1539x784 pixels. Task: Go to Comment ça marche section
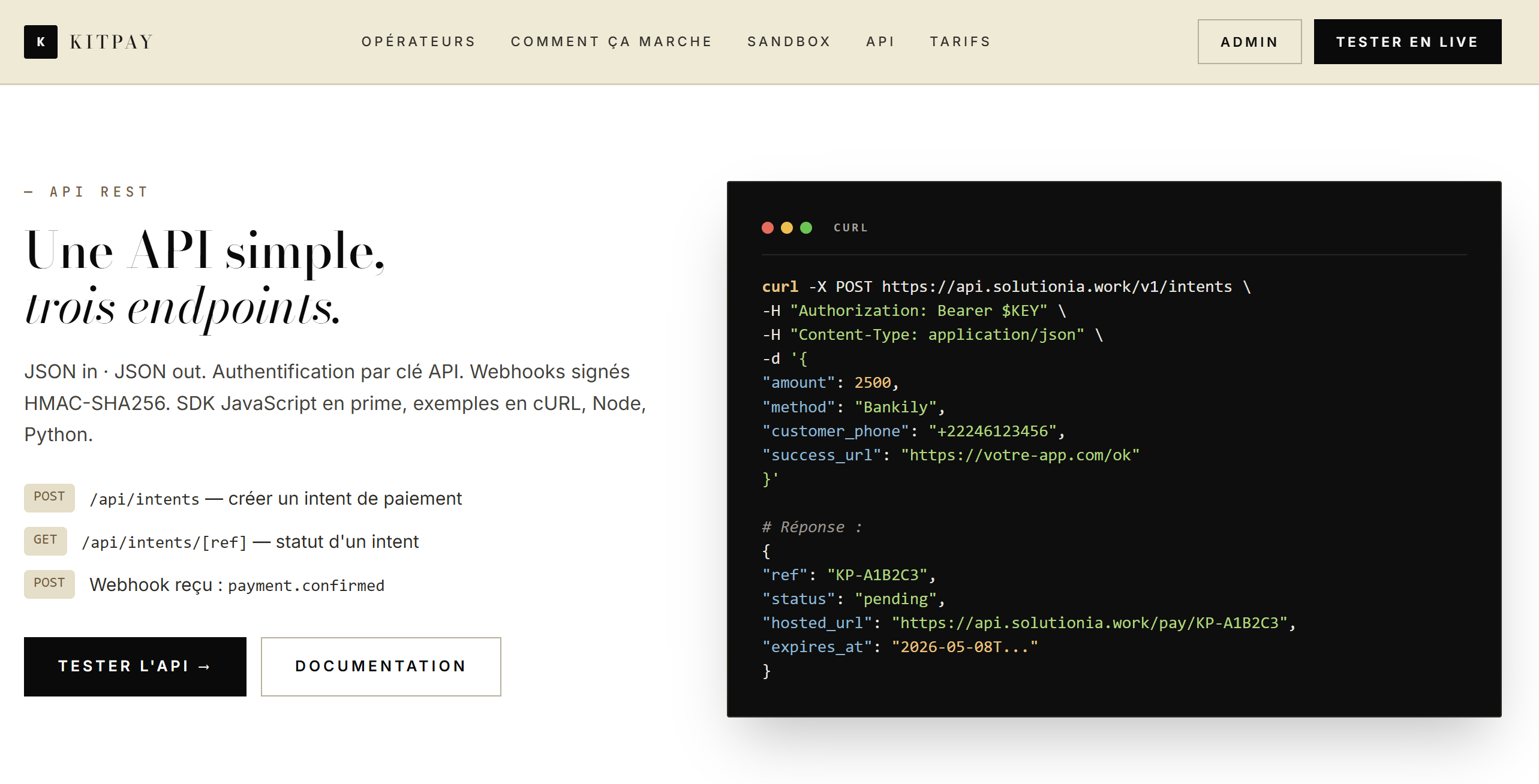coord(611,42)
